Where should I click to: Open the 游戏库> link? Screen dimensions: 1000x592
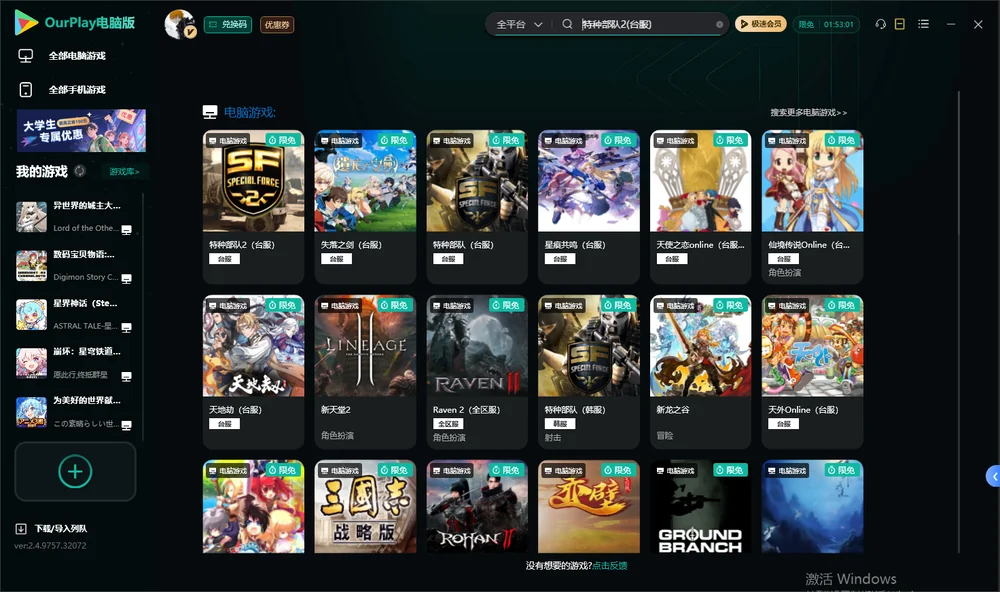124,172
